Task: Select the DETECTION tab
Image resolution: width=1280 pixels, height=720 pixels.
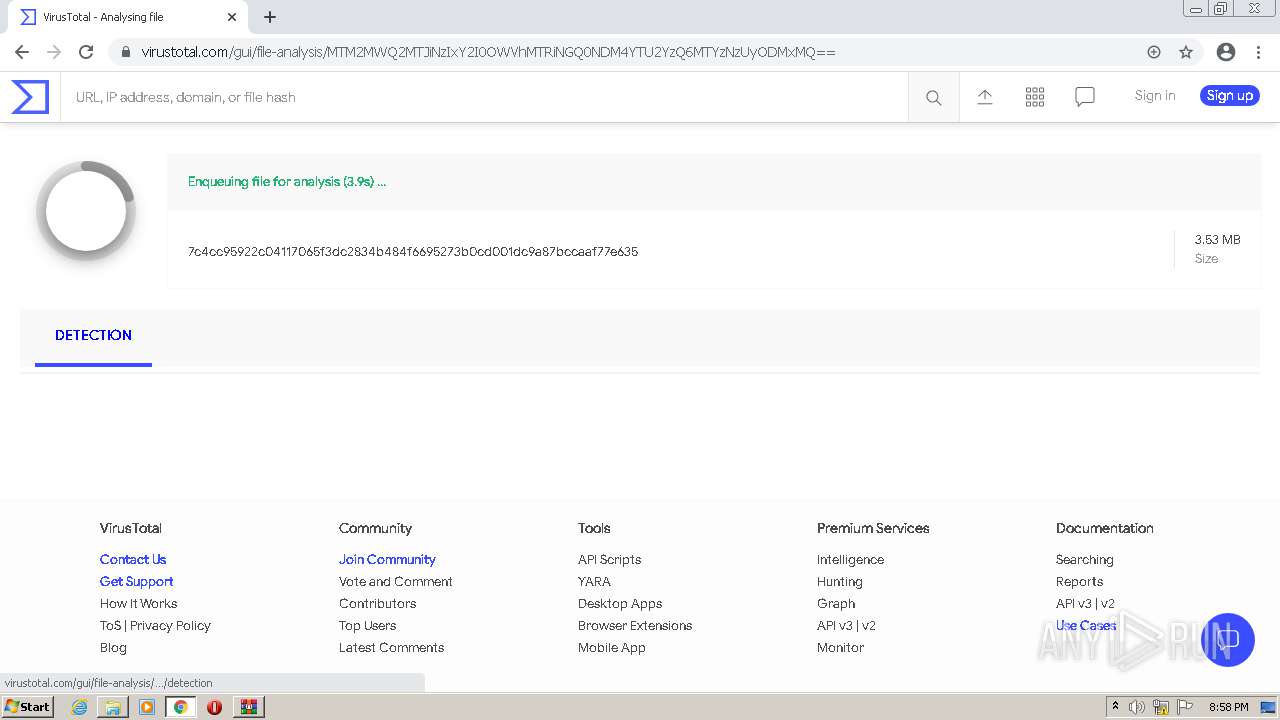Action: pyautogui.click(x=93, y=335)
